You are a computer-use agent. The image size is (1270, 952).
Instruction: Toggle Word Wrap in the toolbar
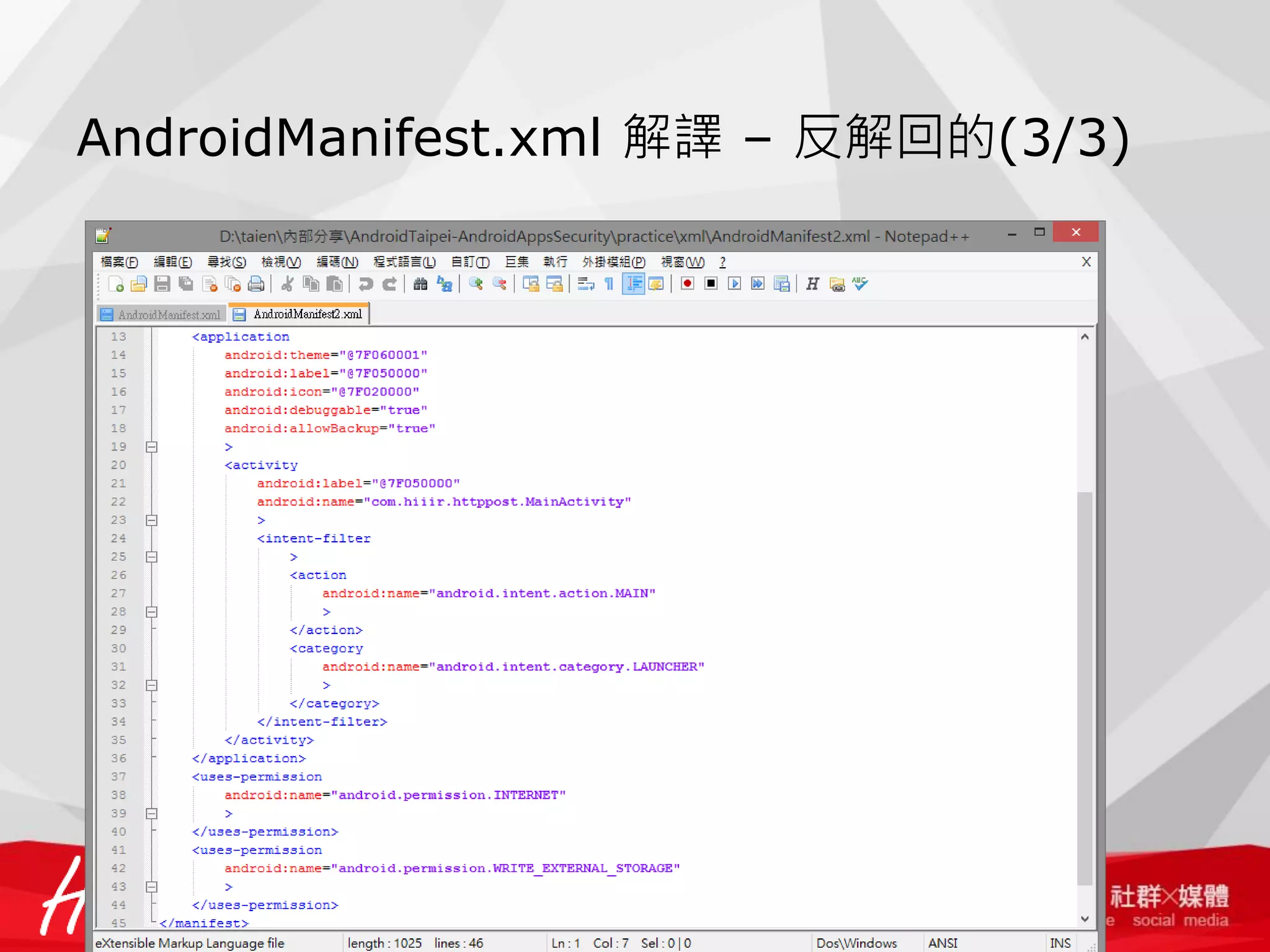point(585,284)
